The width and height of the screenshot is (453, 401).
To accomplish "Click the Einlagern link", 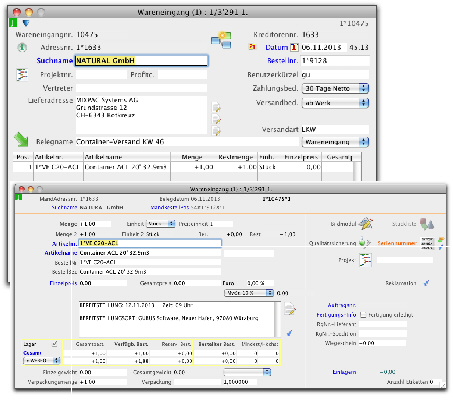I will click(344, 372).
